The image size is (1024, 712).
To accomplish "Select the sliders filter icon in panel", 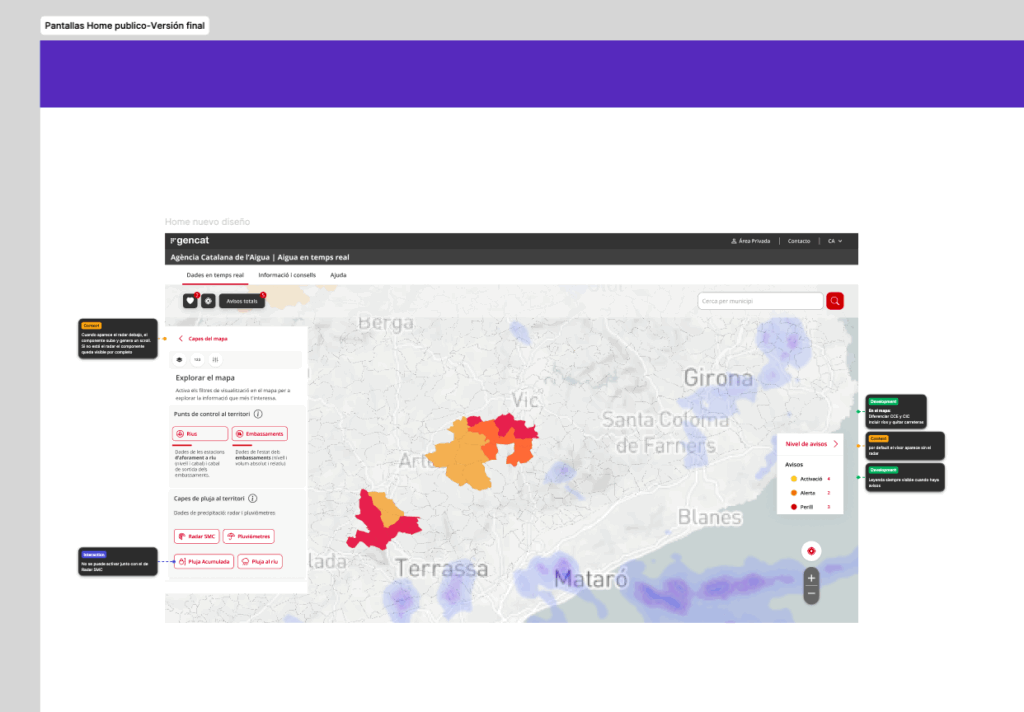I will click(215, 359).
